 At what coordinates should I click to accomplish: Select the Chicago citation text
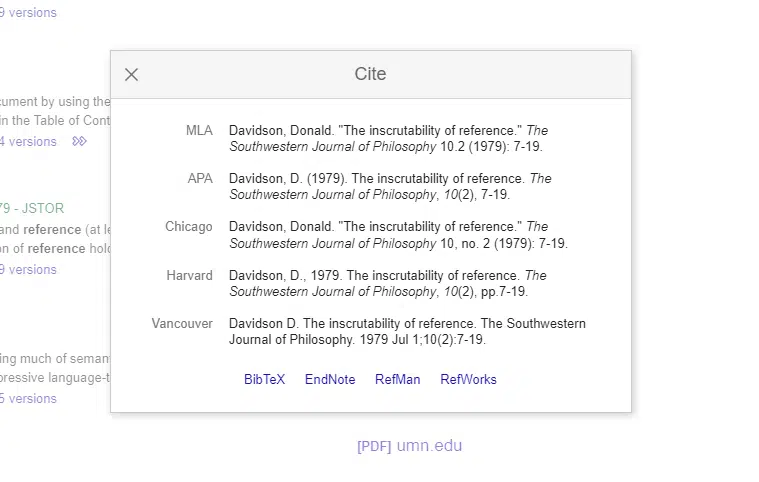(x=398, y=235)
